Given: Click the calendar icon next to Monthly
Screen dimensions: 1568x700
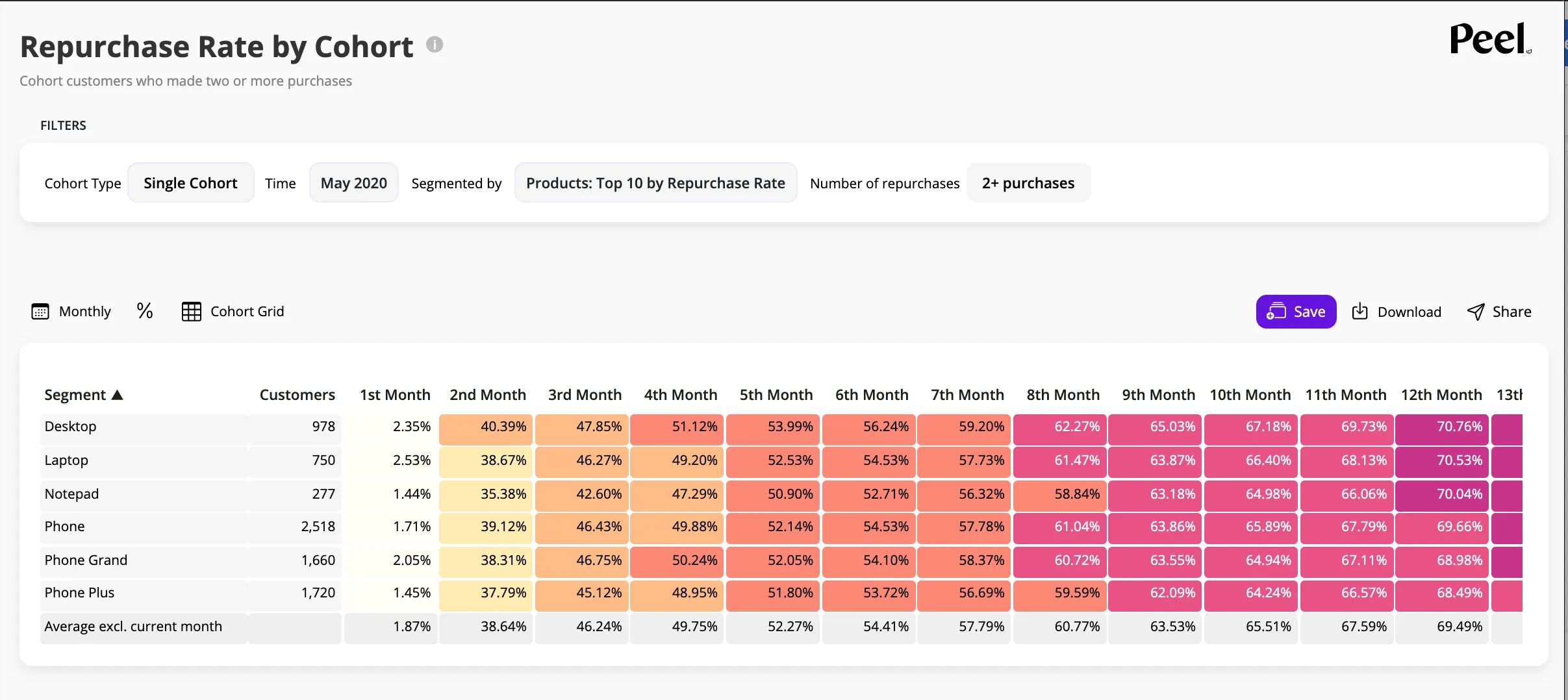Looking at the screenshot, I should pyautogui.click(x=40, y=312).
